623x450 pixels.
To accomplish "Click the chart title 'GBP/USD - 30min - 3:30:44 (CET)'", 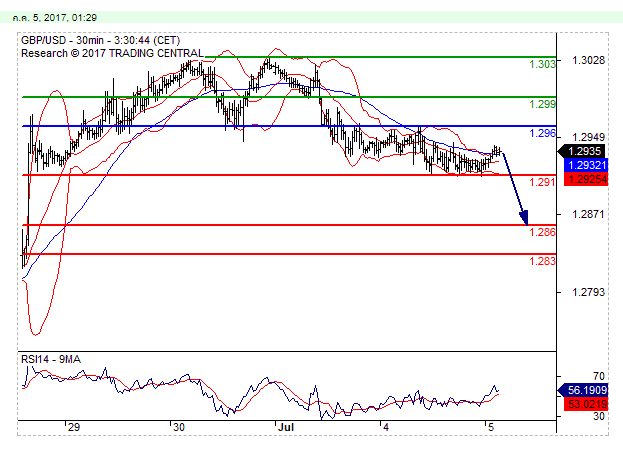I will point(101,40).
